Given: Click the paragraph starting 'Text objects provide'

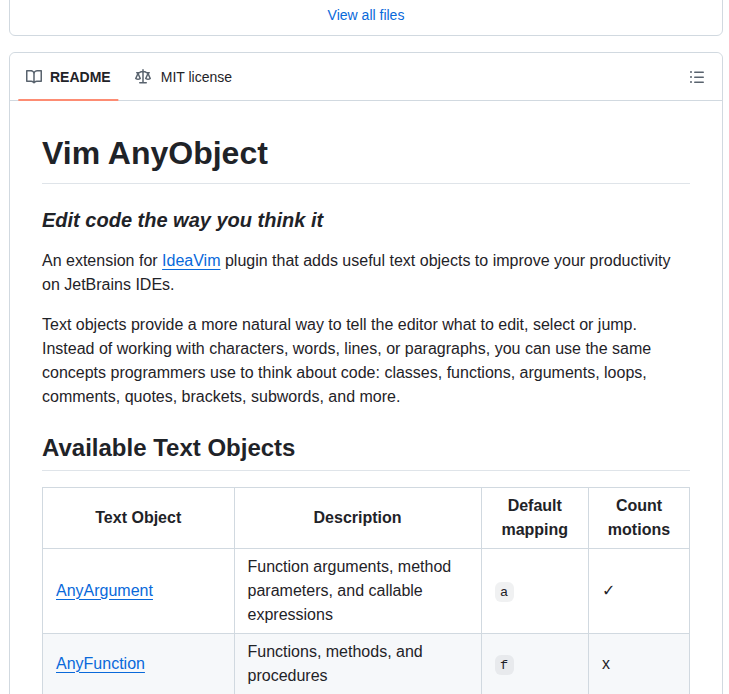Looking at the screenshot, I should pos(346,360).
